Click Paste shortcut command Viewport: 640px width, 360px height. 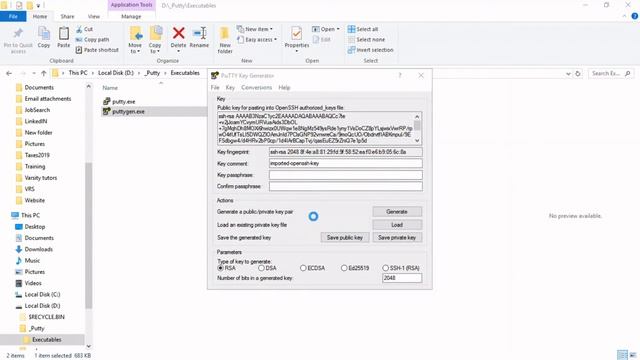point(97,50)
